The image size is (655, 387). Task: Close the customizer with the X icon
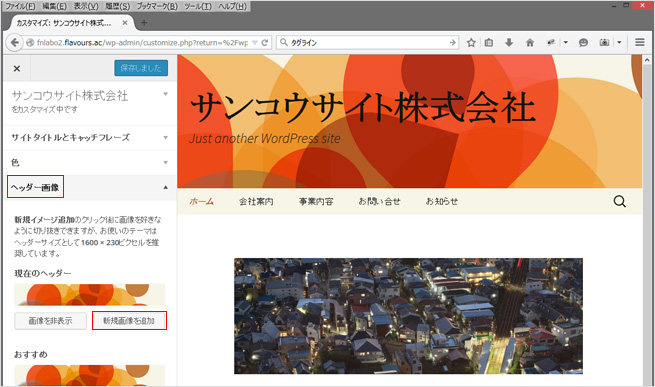(17, 69)
